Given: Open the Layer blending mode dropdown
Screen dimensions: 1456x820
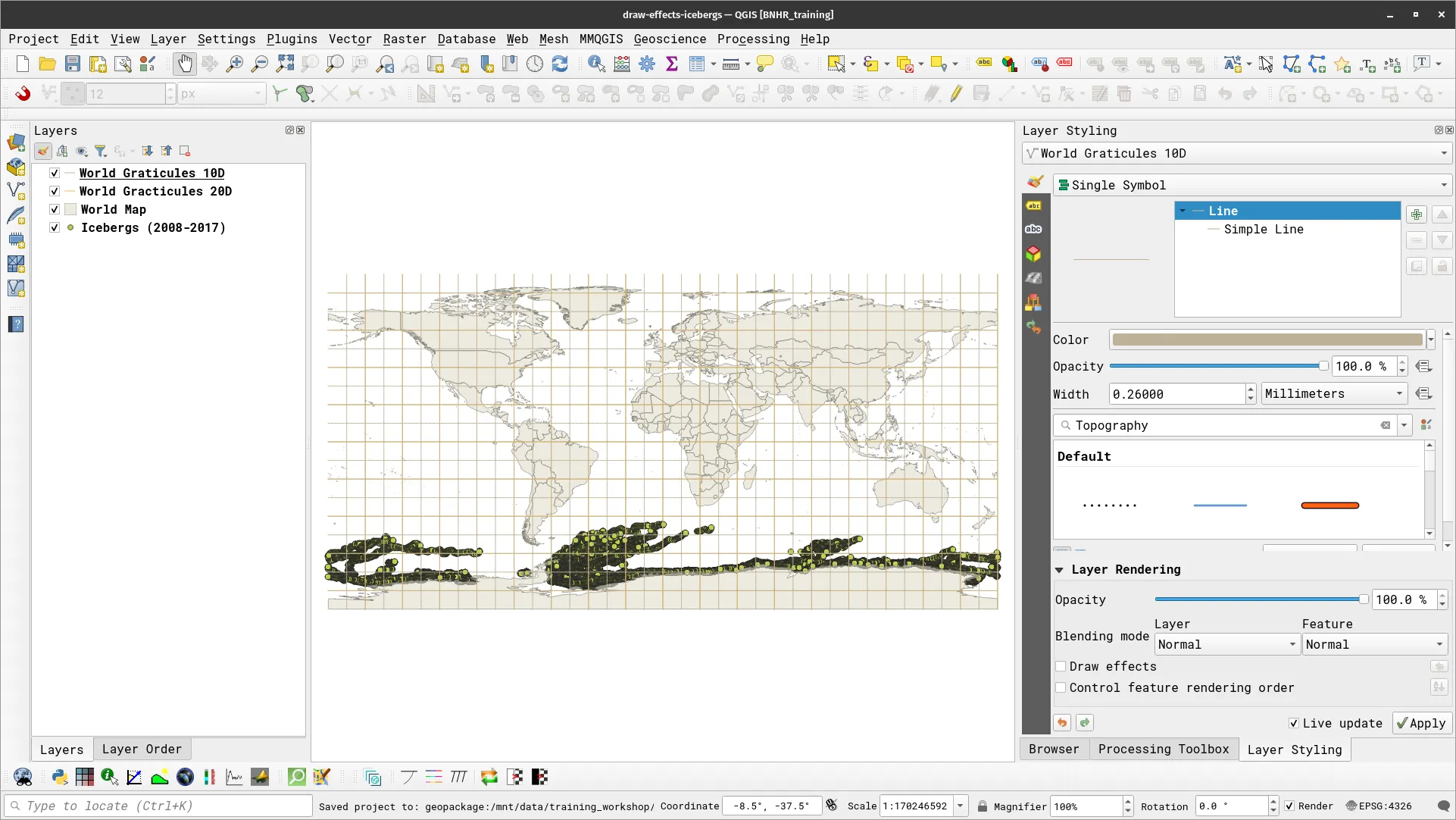Looking at the screenshot, I should pos(1226,644).
